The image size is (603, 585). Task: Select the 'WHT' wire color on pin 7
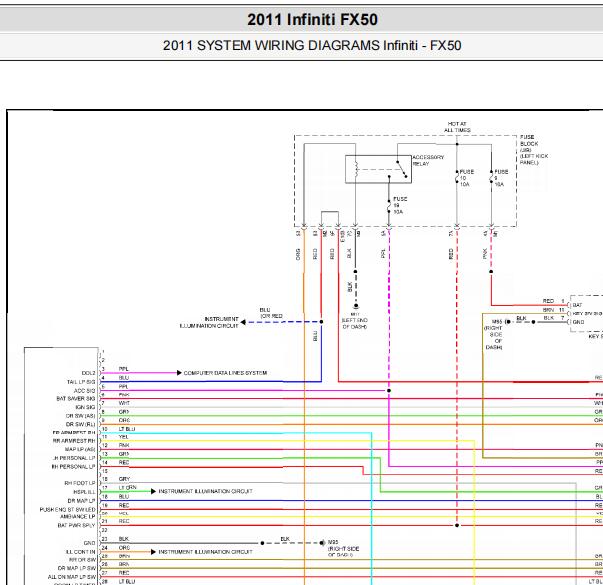click(x=124, y=403)
